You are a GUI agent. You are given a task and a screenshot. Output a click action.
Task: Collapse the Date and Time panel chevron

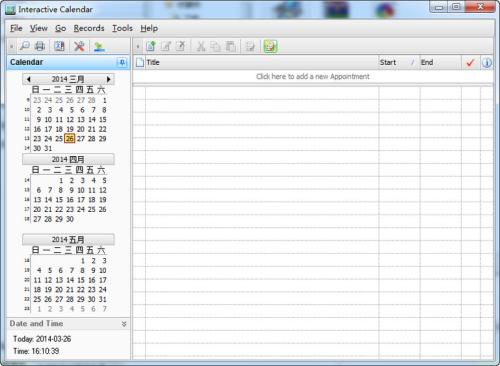[x=124, y=324]
